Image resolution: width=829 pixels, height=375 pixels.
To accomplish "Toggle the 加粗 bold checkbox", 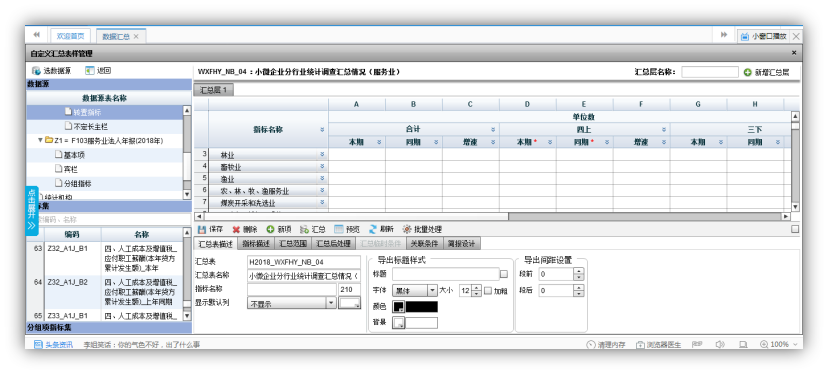I will pos(488,291).
